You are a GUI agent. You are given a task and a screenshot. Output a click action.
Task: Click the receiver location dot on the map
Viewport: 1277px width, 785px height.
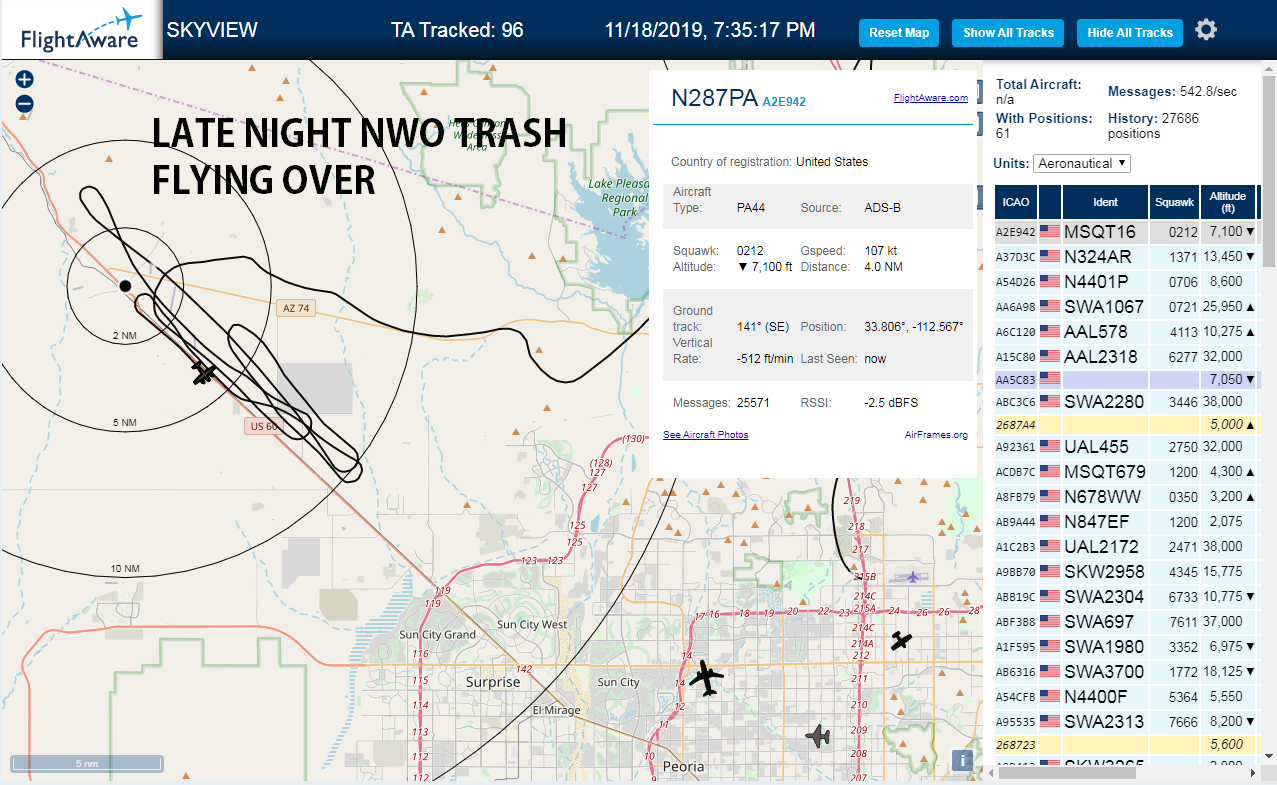click(125, 286)
